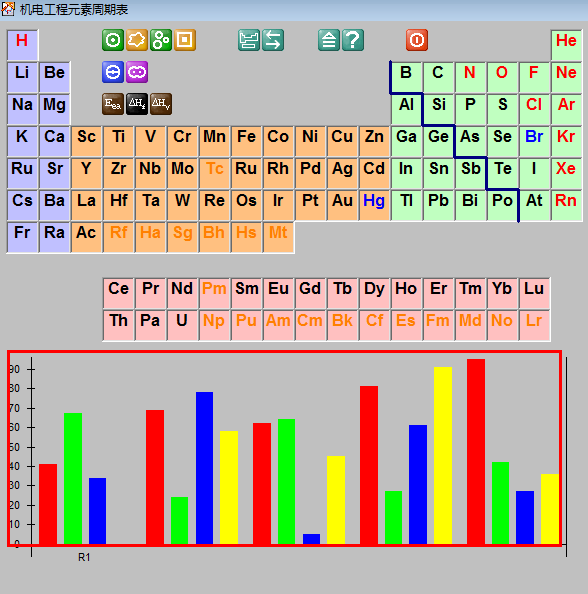Image resolution: width=588 pixels, height=594 pixels.
Task: Click the tallest red bar in chart
Action: tap(476, 452)
